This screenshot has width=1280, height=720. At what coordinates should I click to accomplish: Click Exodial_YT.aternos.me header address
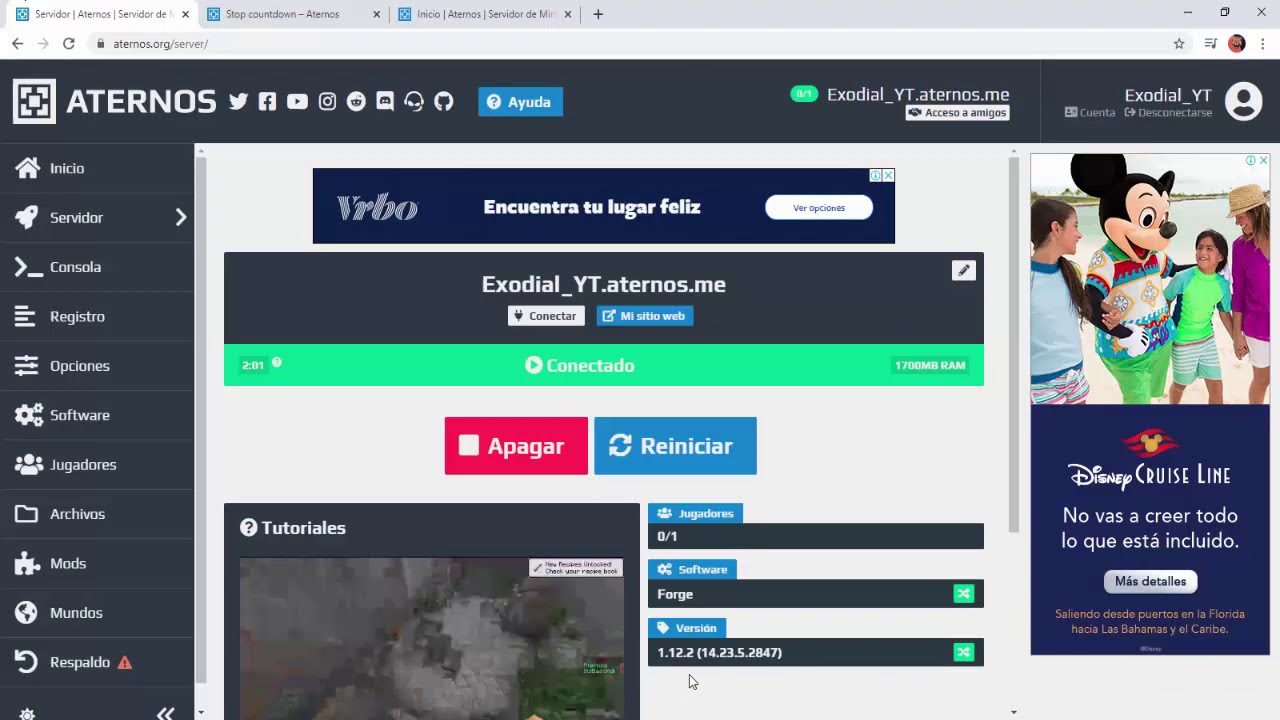(x=918, y=95)
